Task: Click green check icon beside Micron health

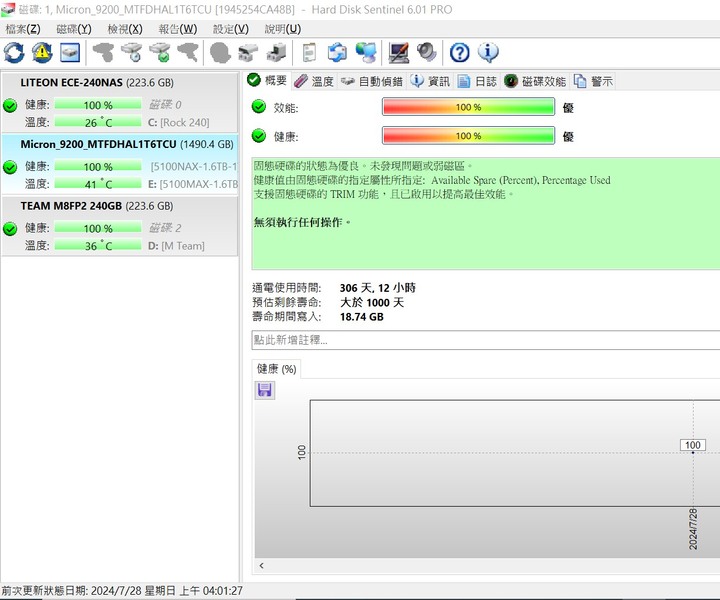Action: click(10, 167)
